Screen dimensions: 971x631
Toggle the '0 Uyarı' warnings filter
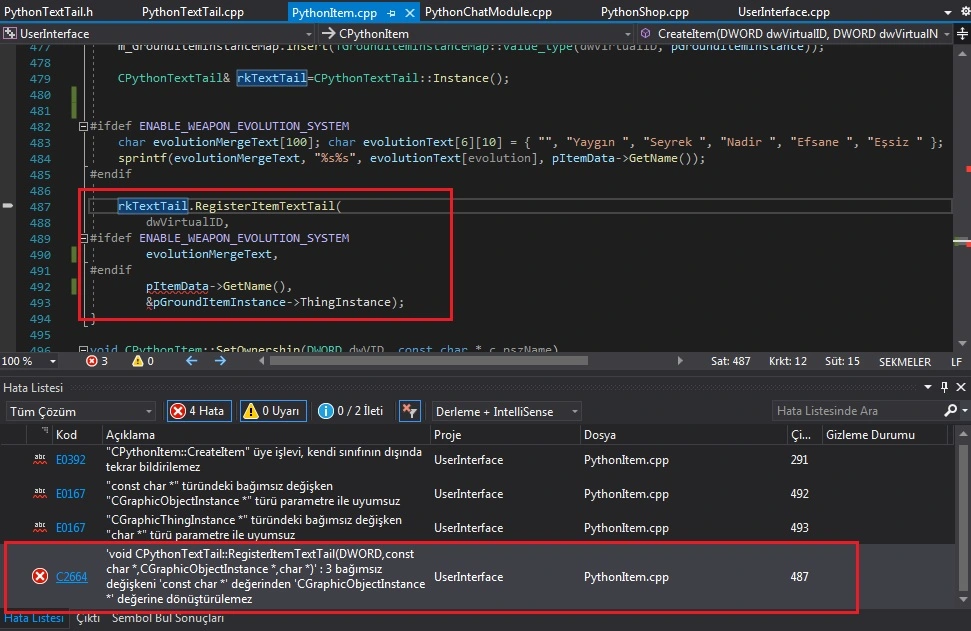pos(272,411)
